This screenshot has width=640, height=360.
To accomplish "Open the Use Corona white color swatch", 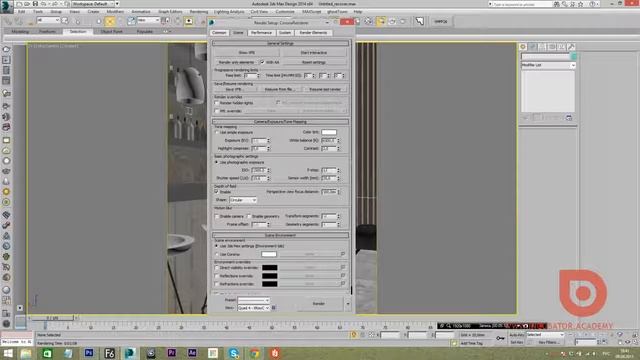I will (269, 254).
